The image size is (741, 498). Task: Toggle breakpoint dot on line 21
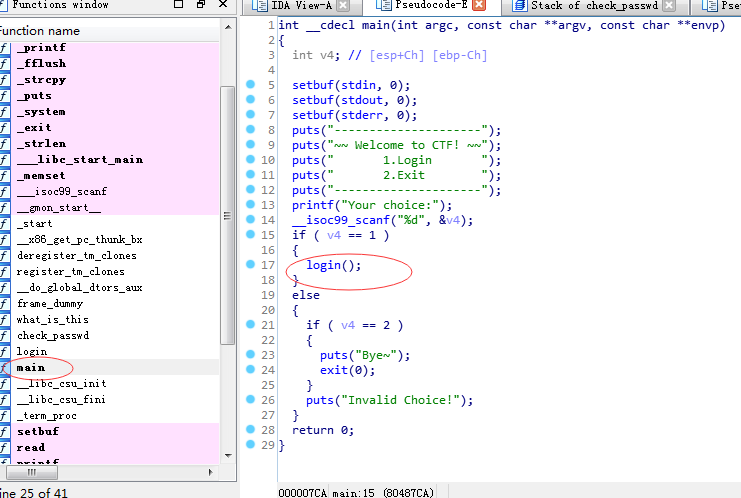pos(250,324)
